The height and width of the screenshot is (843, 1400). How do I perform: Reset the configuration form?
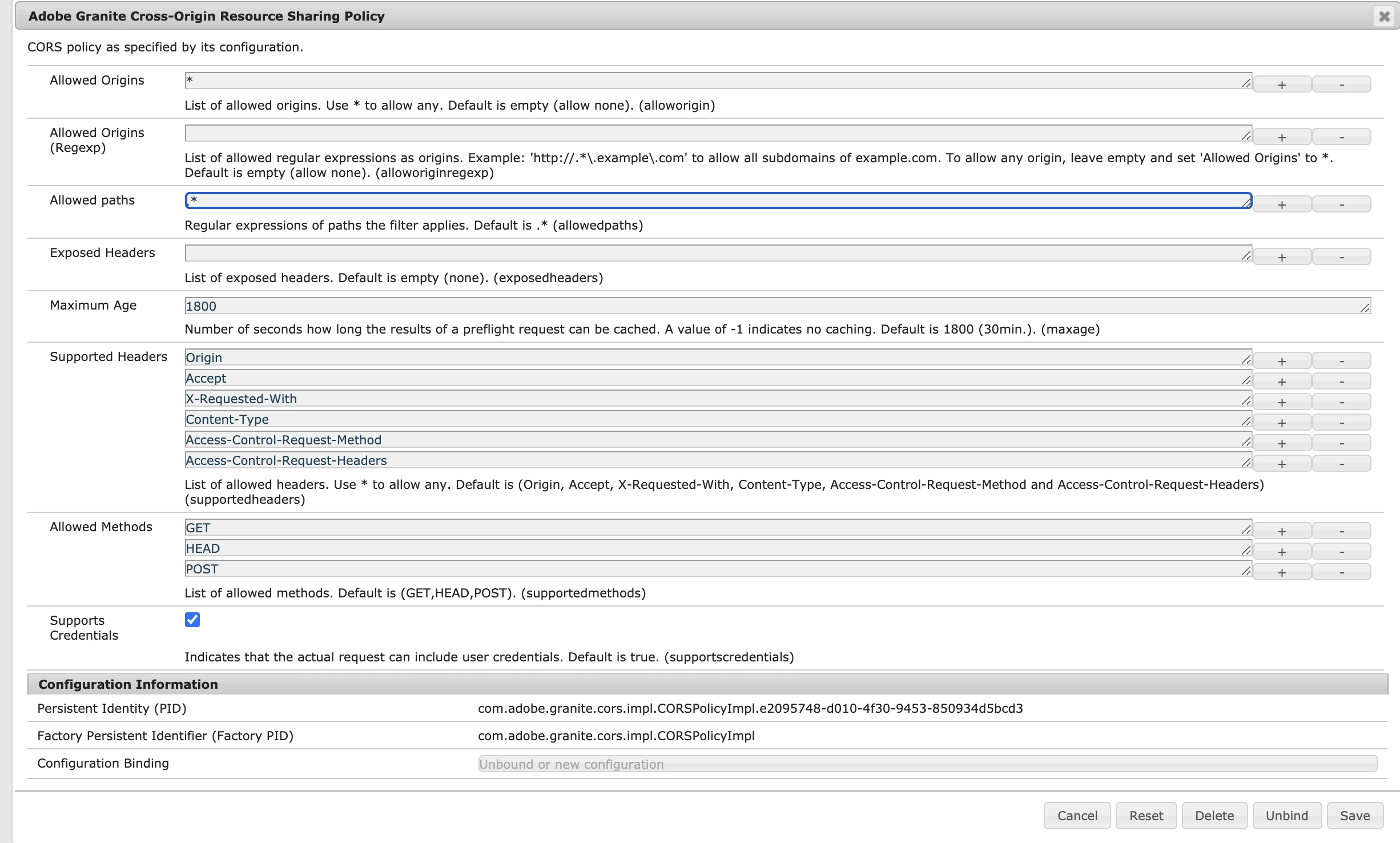(1146, 816)
